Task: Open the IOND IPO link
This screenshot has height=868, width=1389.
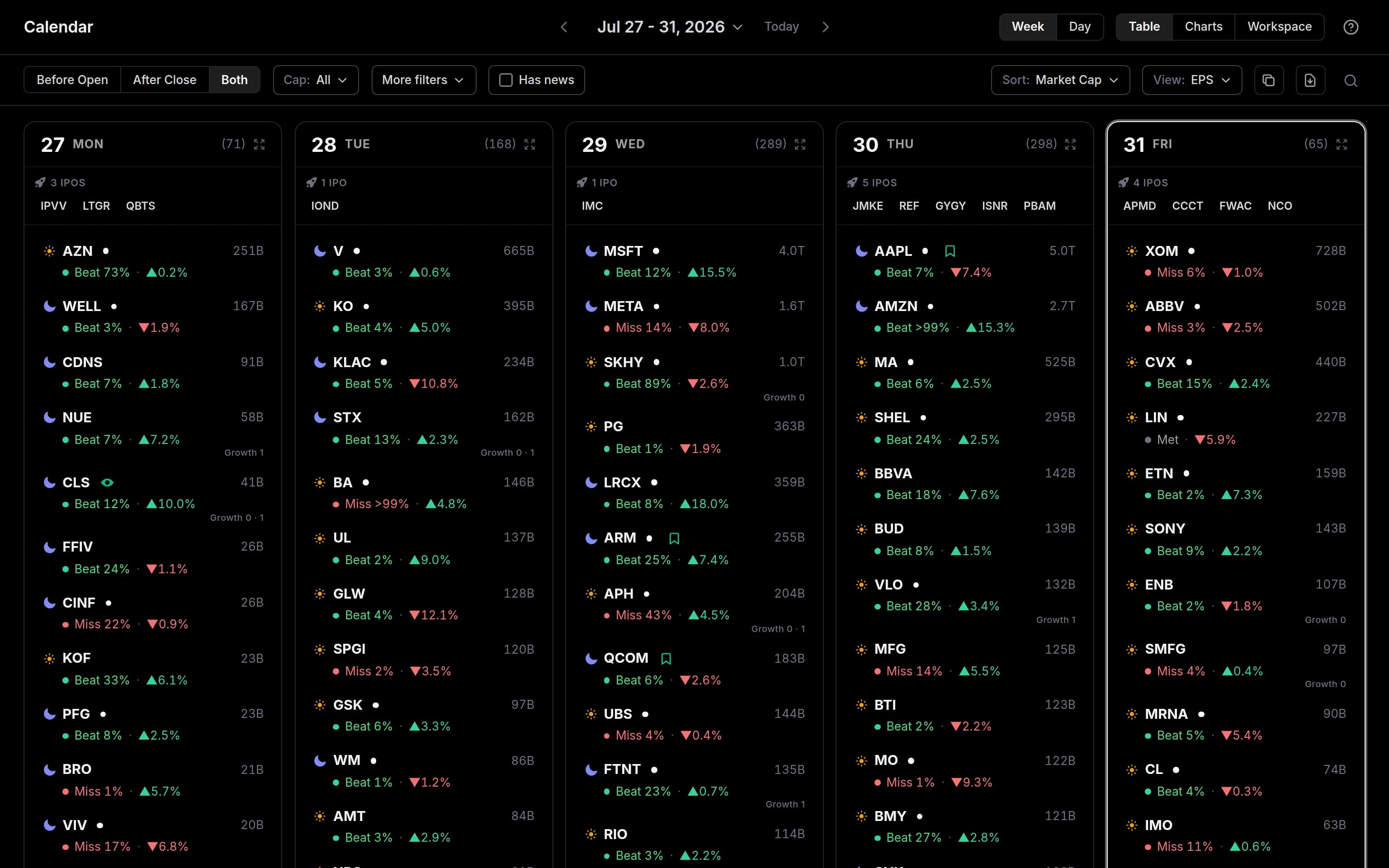Action: coord(325,206)
